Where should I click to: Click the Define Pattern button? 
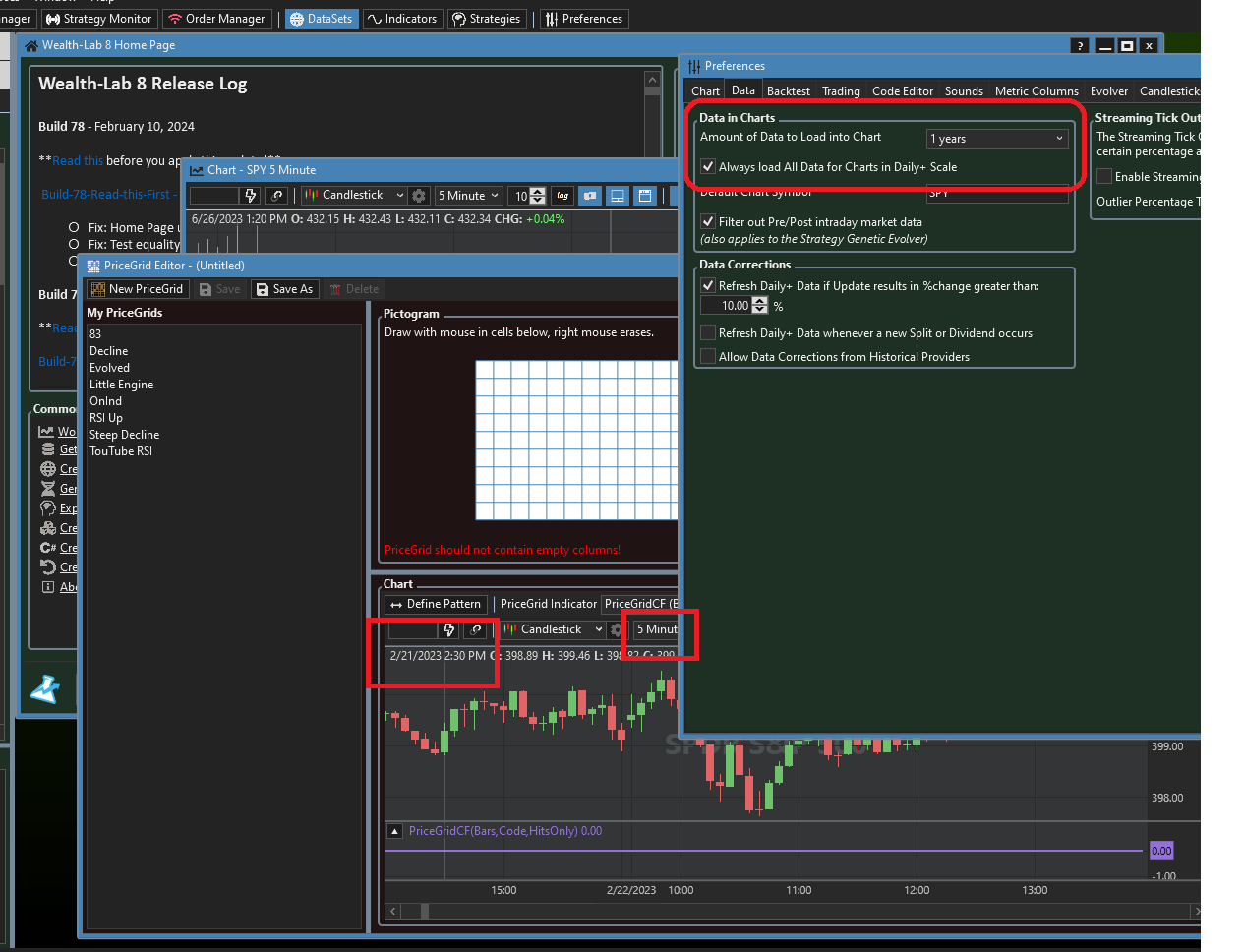click(x=436, y=604)
